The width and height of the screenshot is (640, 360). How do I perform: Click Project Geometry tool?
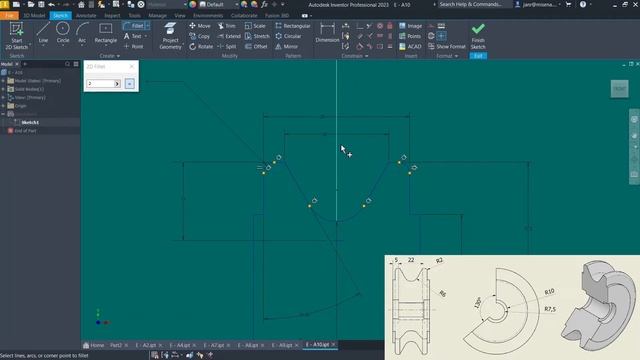tap(170, 36)
